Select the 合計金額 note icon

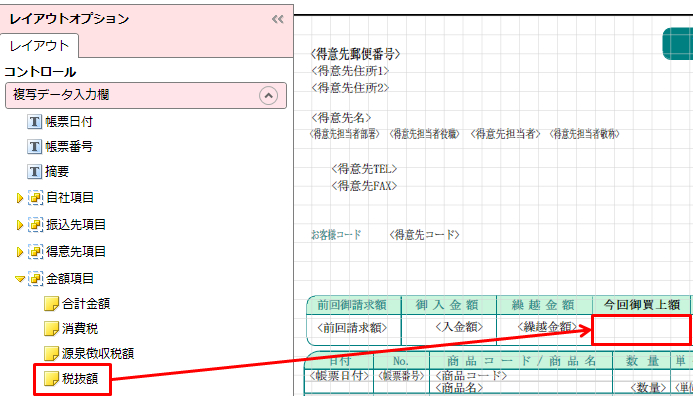click(x=51, y=304)
